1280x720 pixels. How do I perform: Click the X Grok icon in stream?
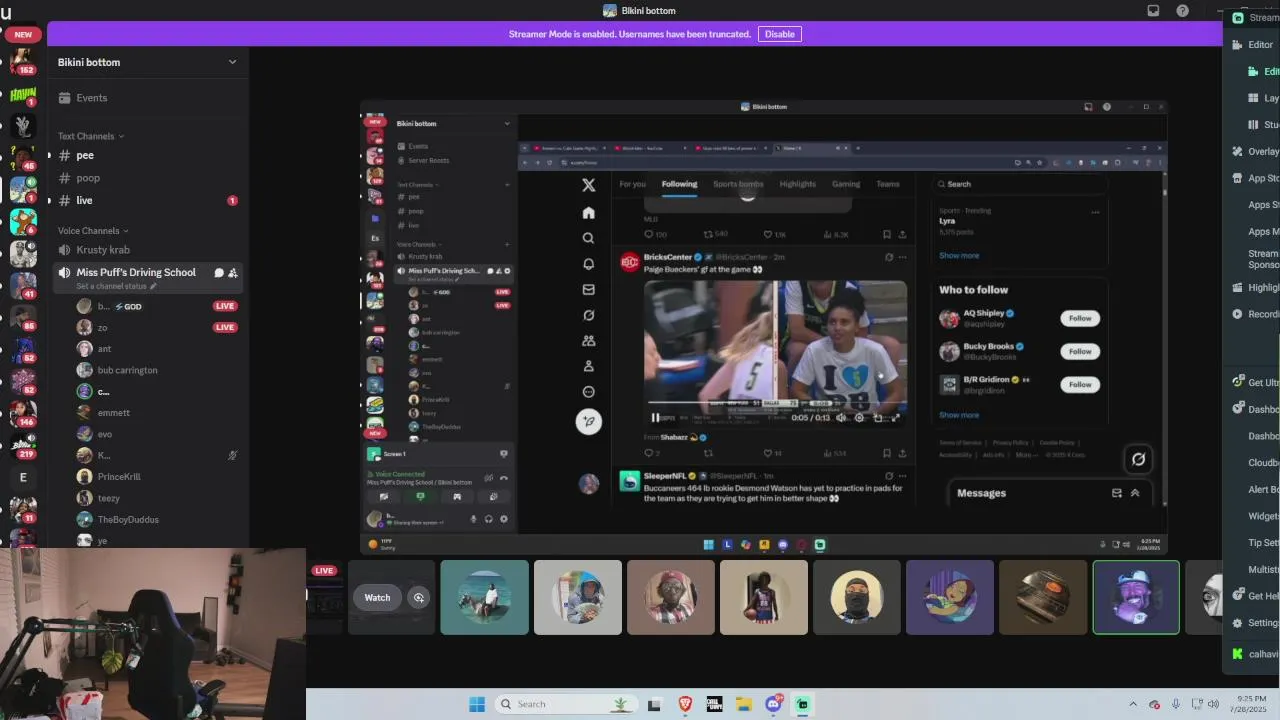point(589,315)
